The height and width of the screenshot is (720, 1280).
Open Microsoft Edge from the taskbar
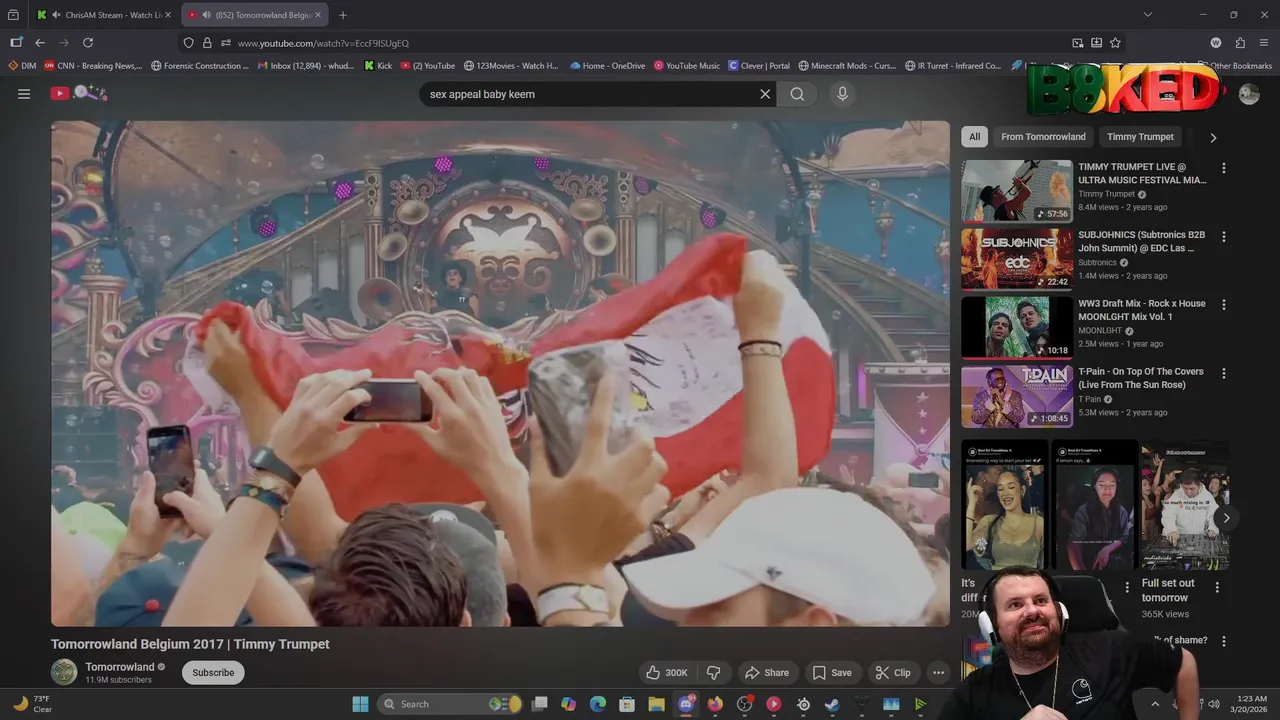coord(598,704)
